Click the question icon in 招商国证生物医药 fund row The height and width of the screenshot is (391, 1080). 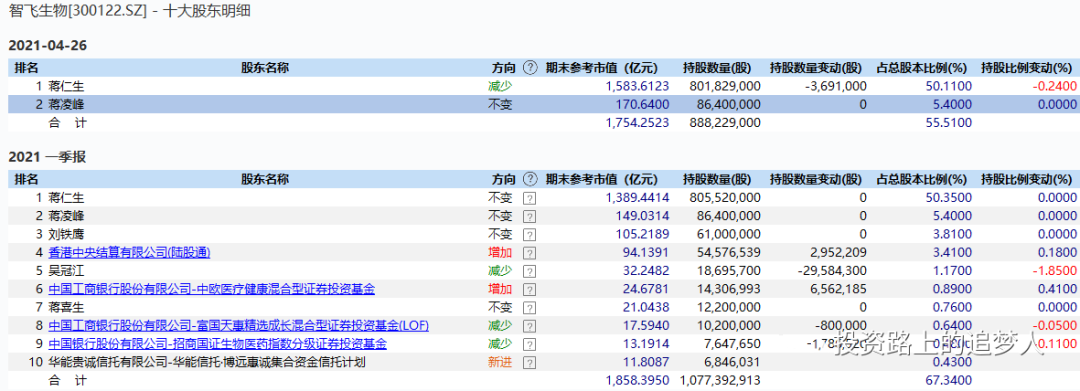(529, 344)
